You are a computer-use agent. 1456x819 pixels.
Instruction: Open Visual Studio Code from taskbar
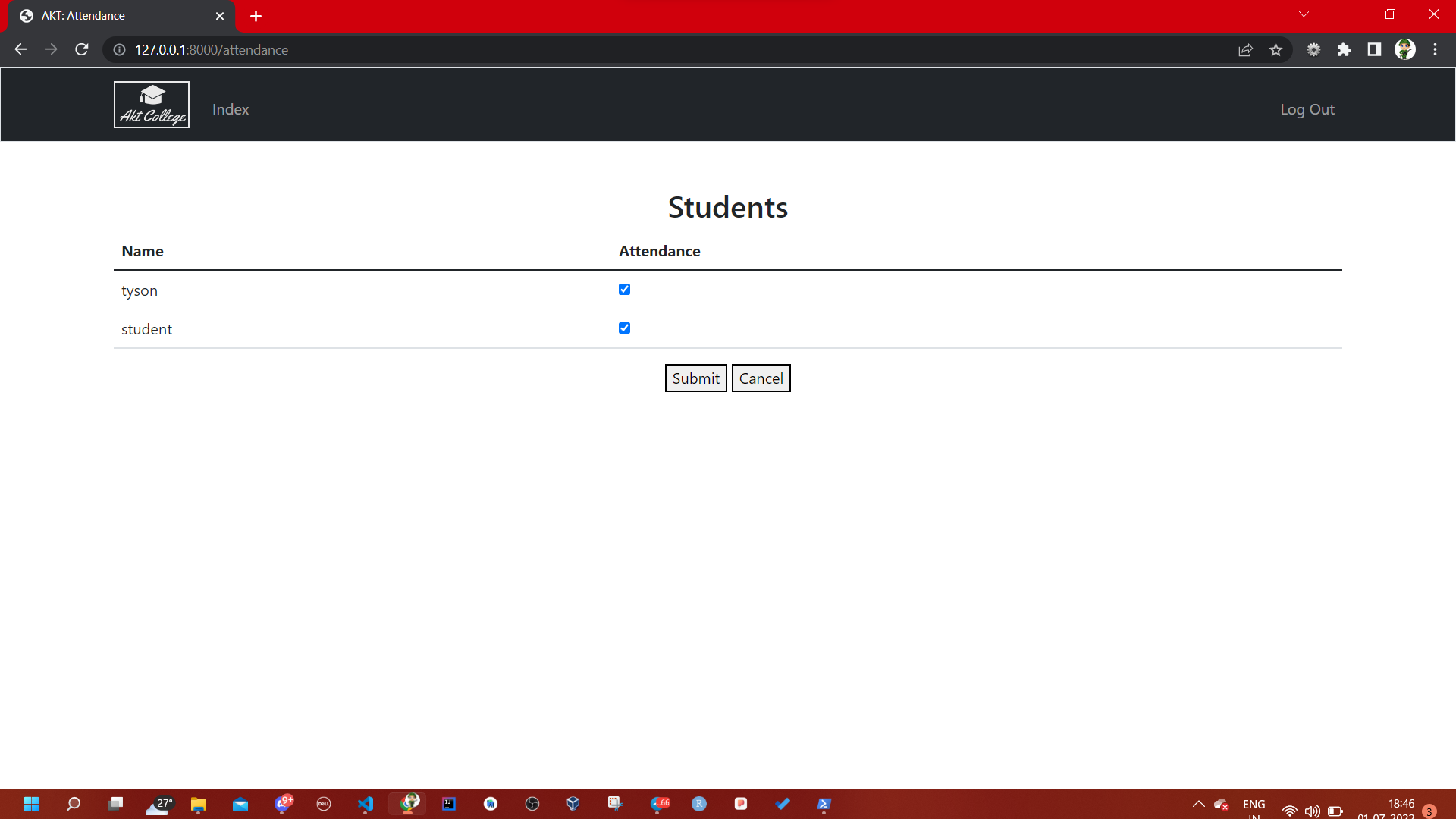coord(366,804)
